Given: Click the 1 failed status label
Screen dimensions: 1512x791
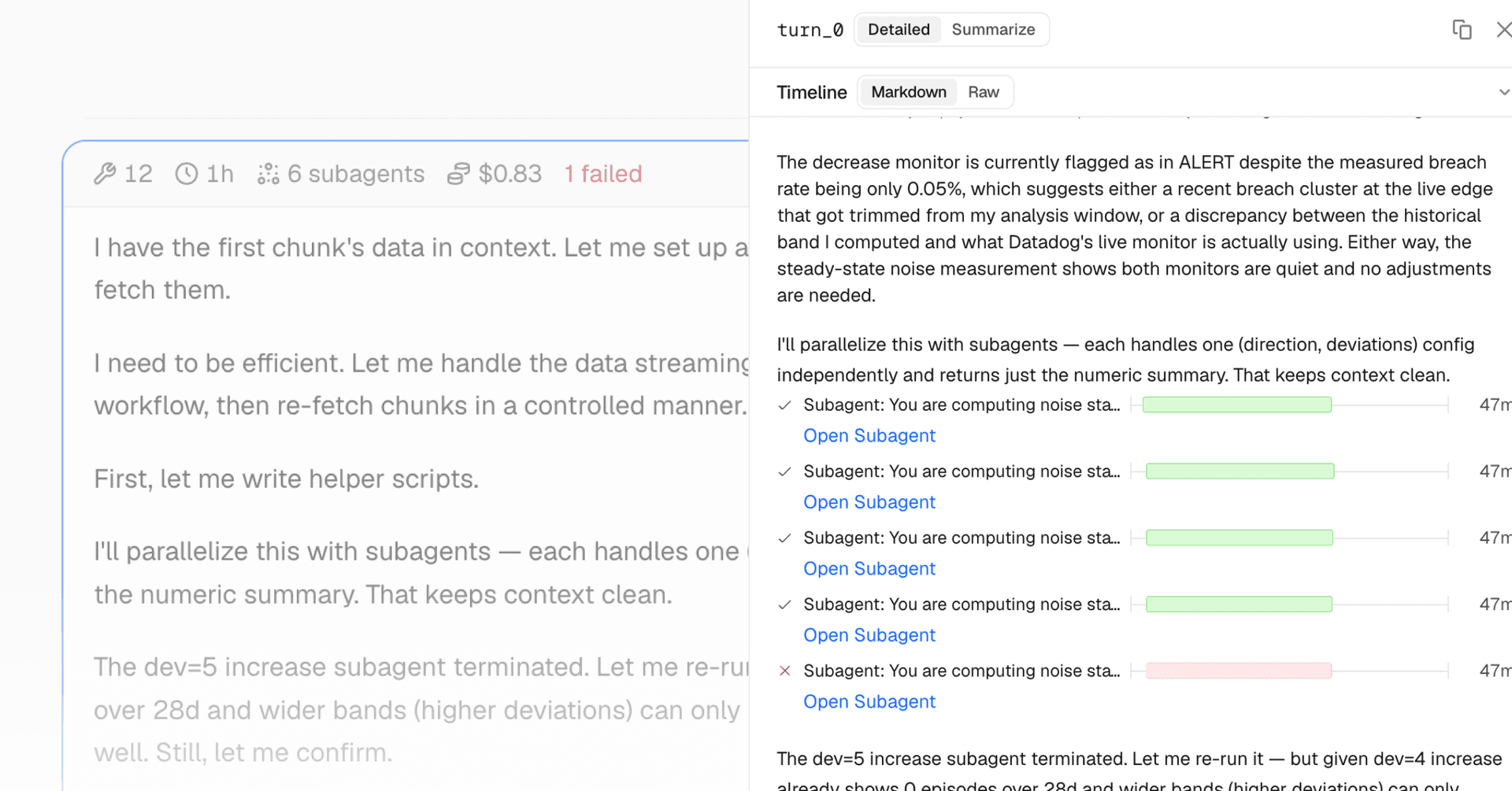Looking at the screenshot, I should click(x=603, y=173).
